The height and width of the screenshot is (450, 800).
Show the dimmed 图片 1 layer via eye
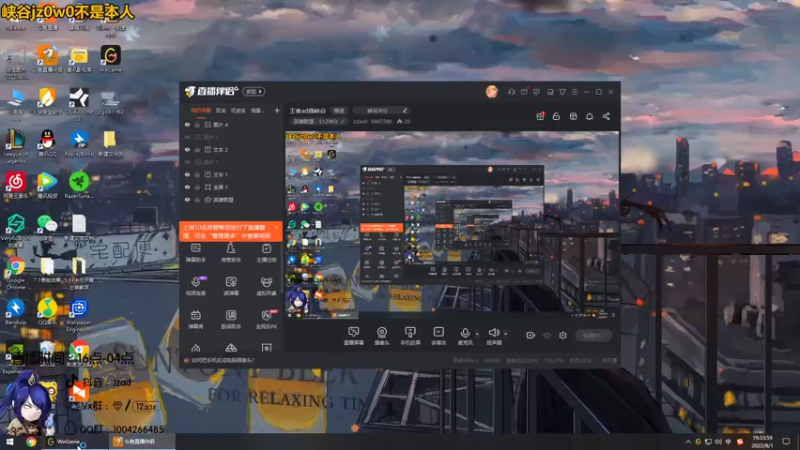pos(187,162)
